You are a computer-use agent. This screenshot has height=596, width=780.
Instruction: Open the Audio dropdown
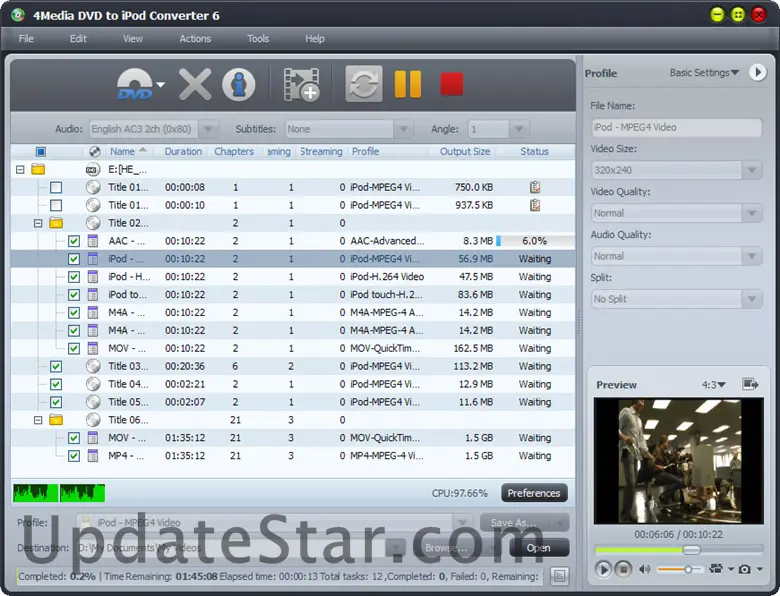coord(208,129)
